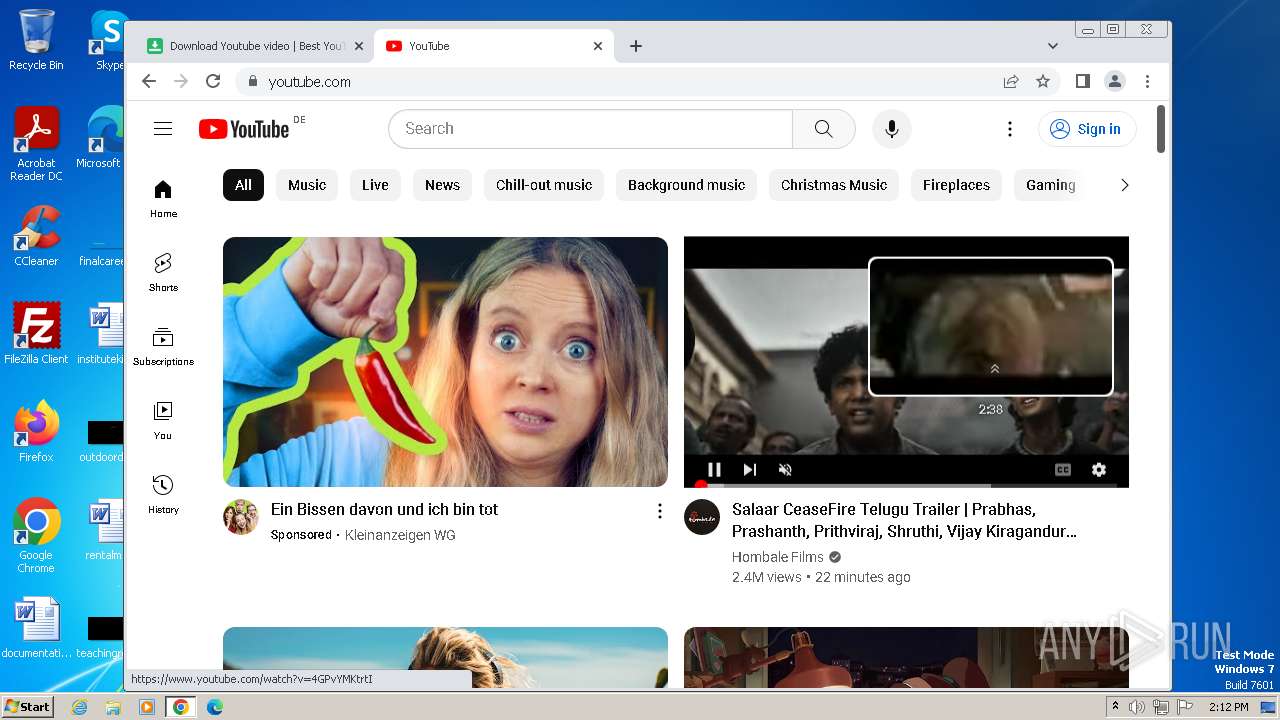
Task: Click taskbar volume speaker icon
Action: point(1137,707)
